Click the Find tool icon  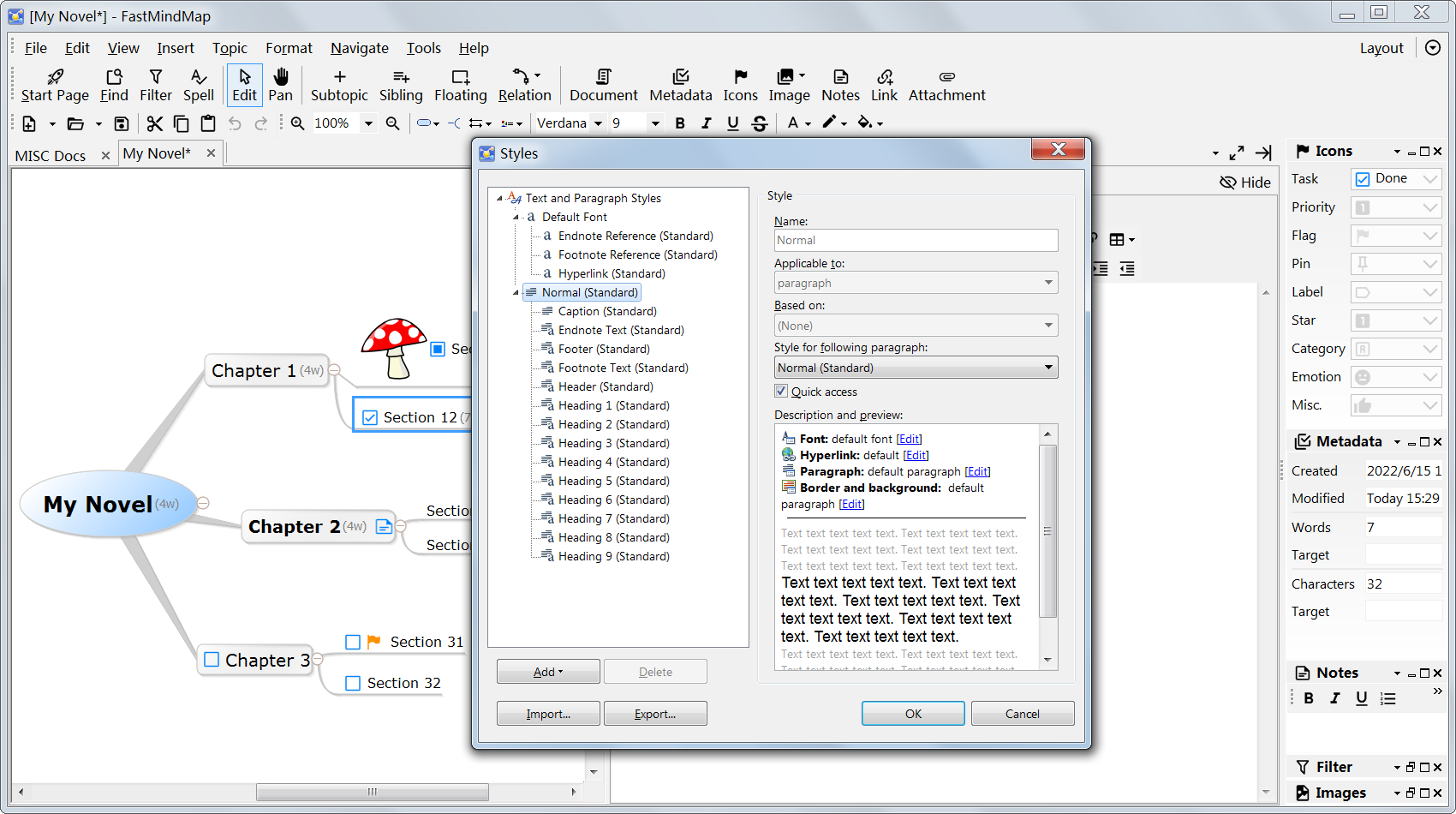[x=114, y=86]
